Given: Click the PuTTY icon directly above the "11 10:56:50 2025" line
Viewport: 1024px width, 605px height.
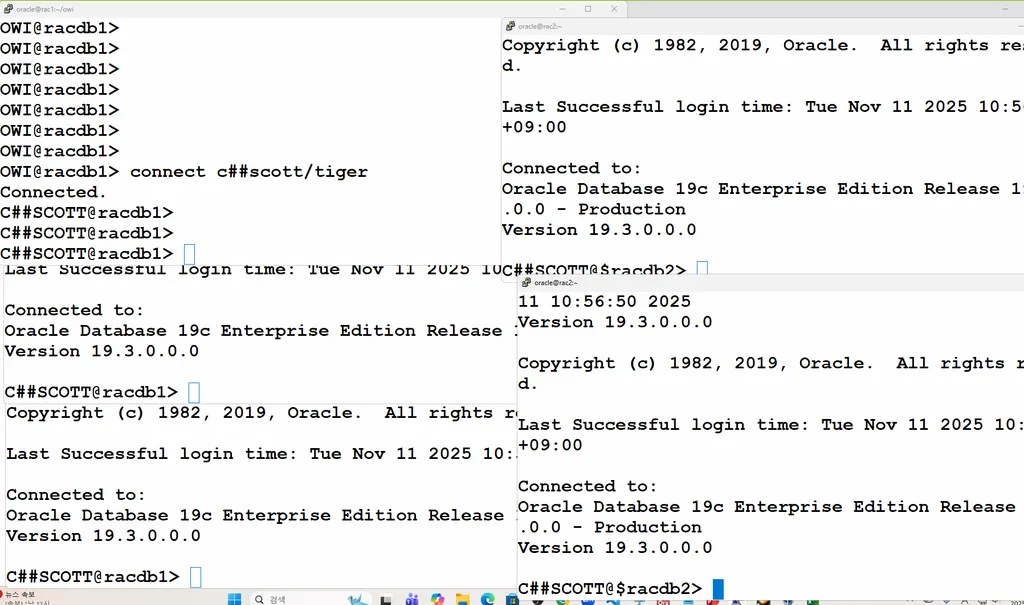Looking at the screenshot, I should (526, 283).
